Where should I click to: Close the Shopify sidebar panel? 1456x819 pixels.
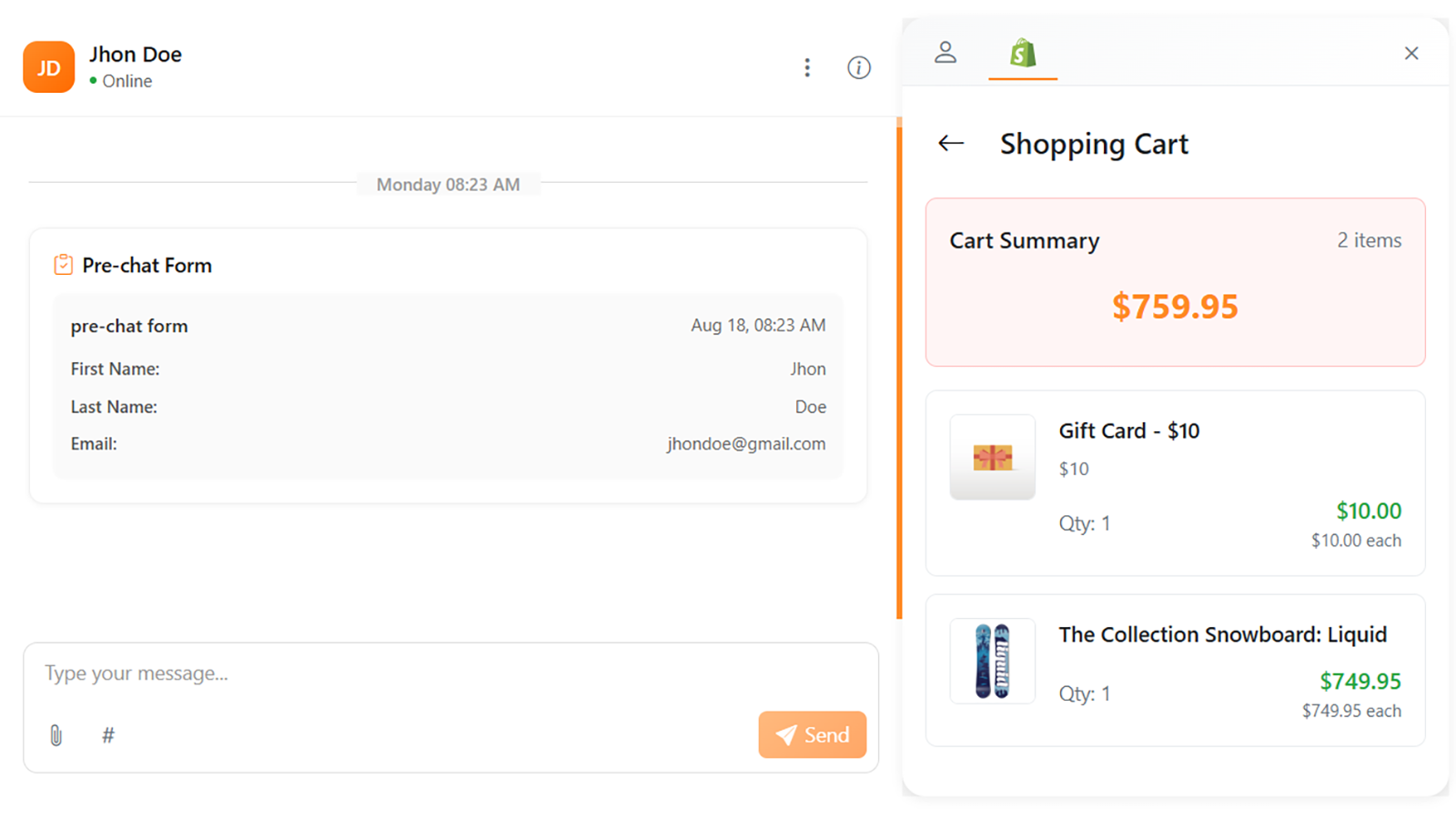(1410, 54)
